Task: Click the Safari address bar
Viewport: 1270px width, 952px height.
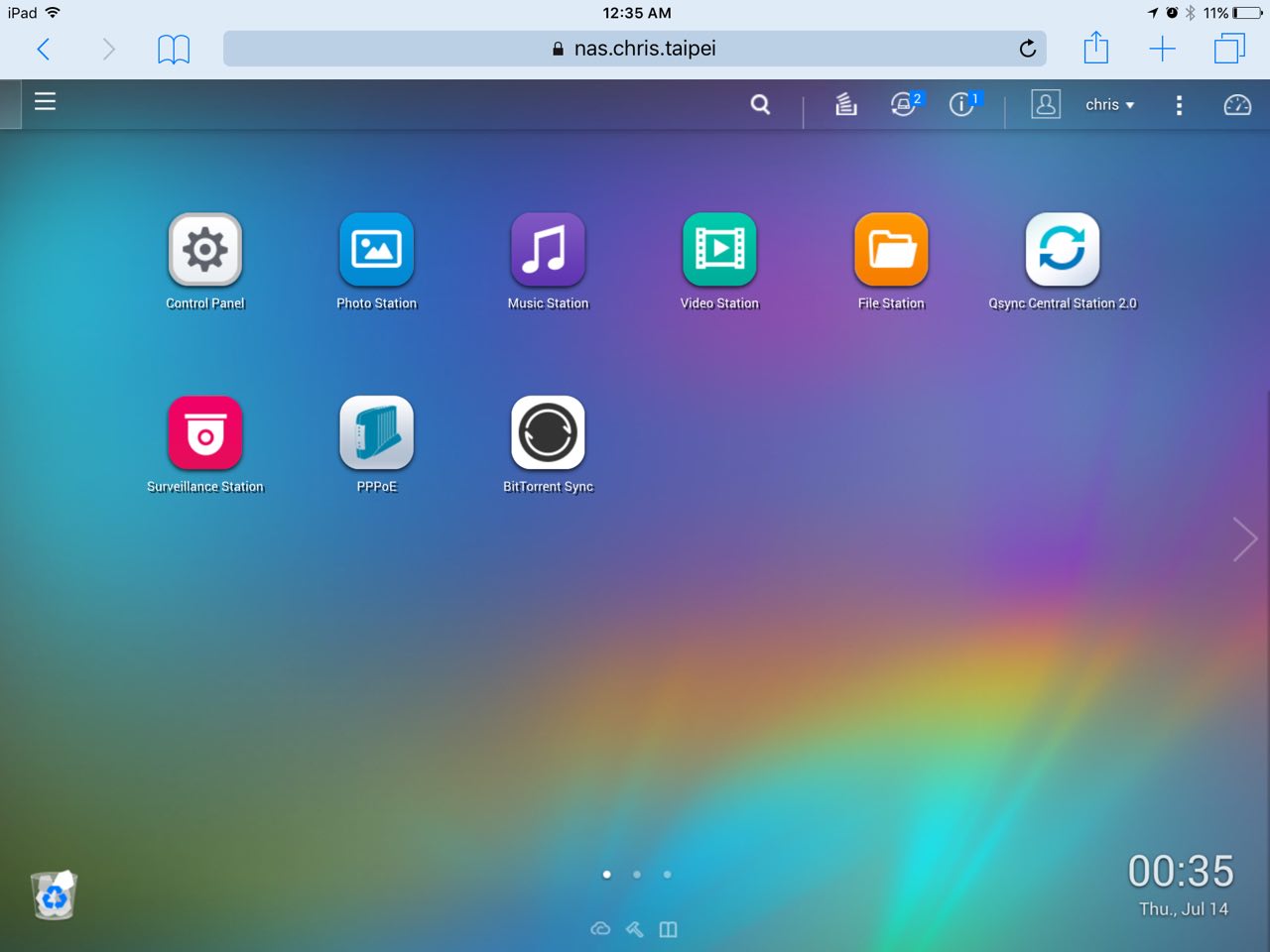Action: click(x=635, y=49)
